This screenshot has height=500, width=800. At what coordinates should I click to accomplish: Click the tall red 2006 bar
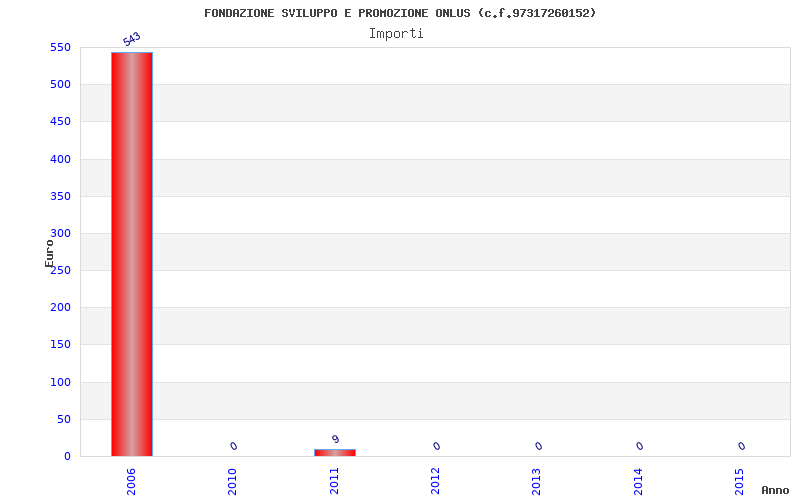point(132,254)
